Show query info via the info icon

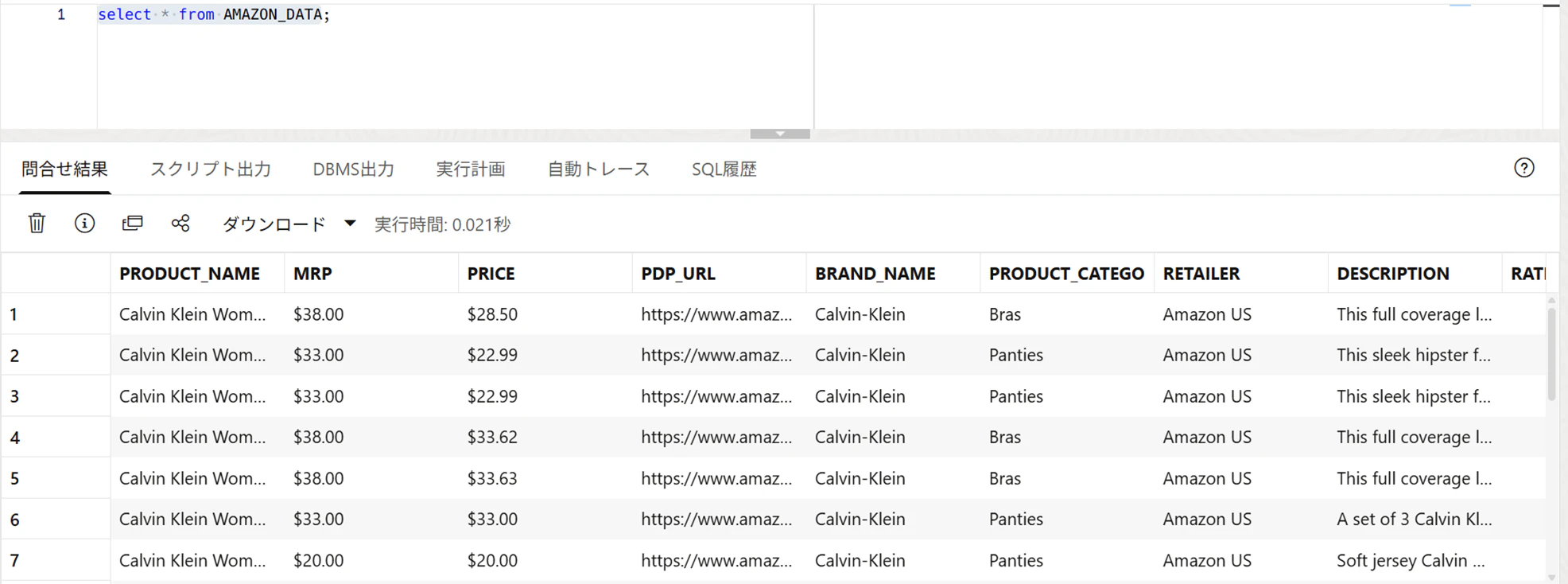(x=84, y=224)
